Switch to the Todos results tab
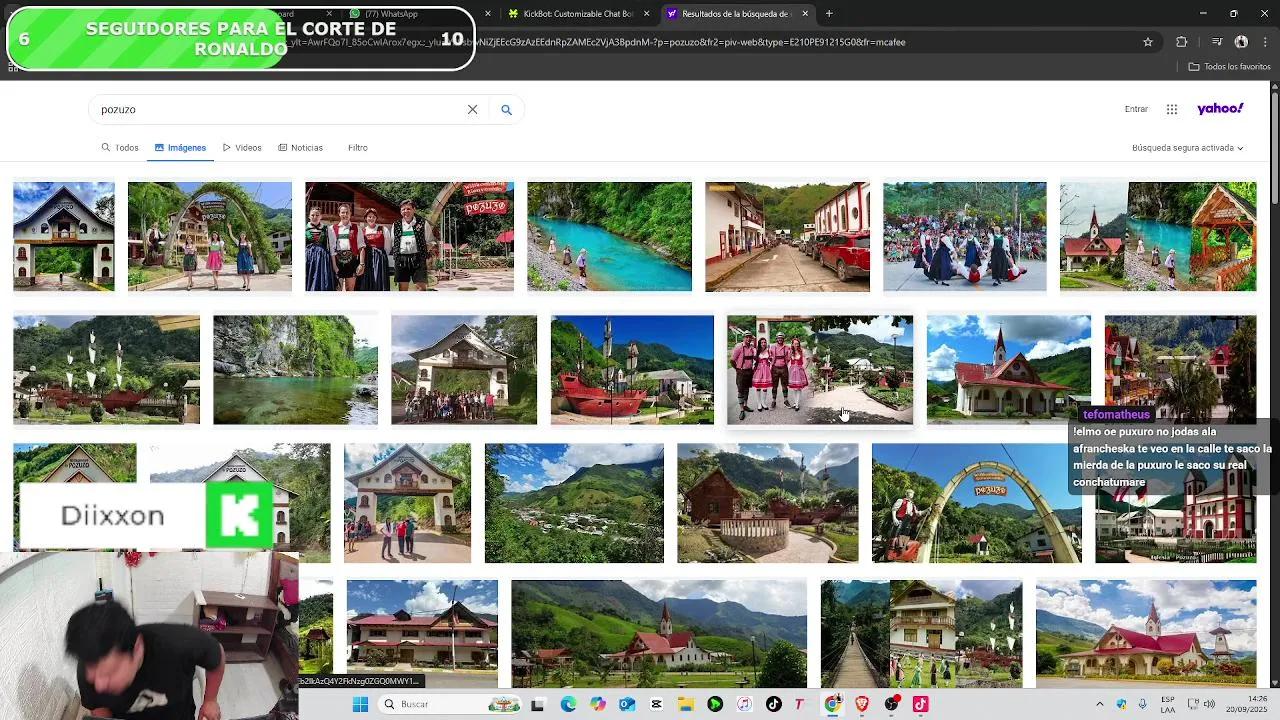 coord(120,147)
